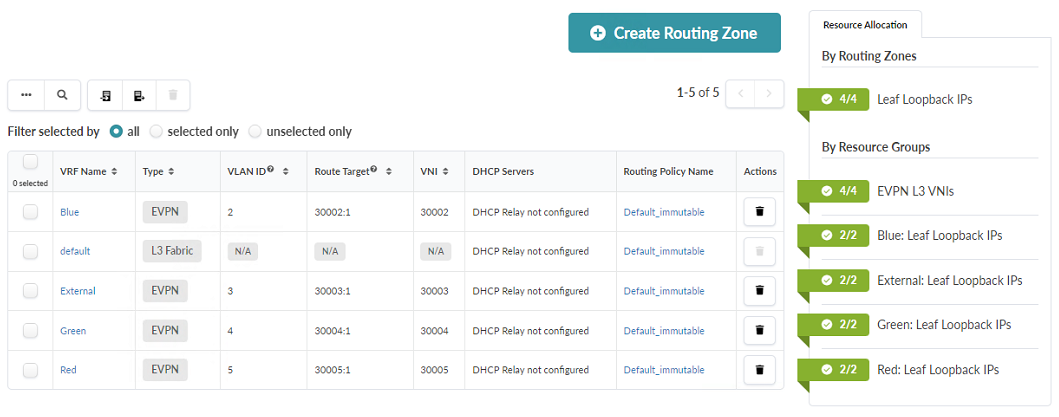This screenshot has height=417, width=1059.
Task: Go to next page of results
Action: coord(768,93)
